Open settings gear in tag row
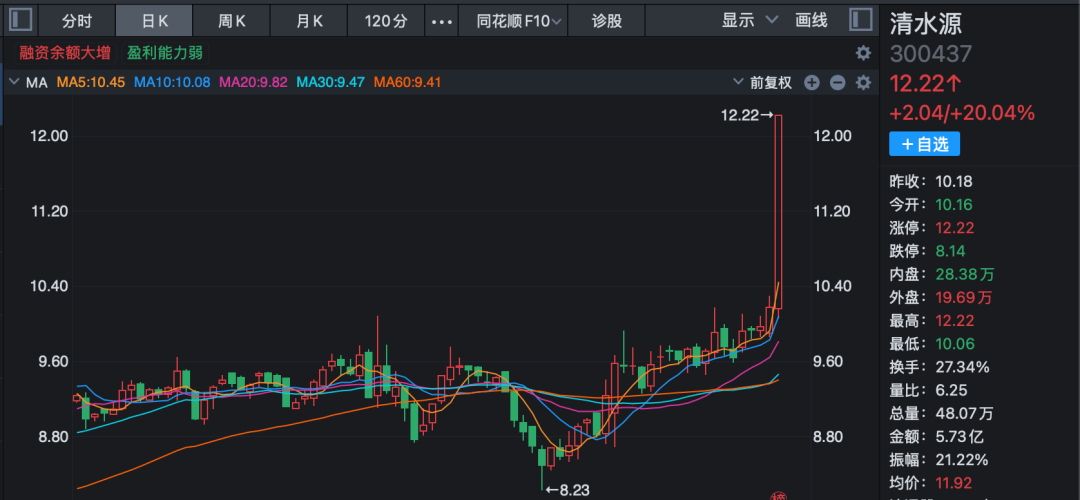1080x500 pixels. pos(863,53)
